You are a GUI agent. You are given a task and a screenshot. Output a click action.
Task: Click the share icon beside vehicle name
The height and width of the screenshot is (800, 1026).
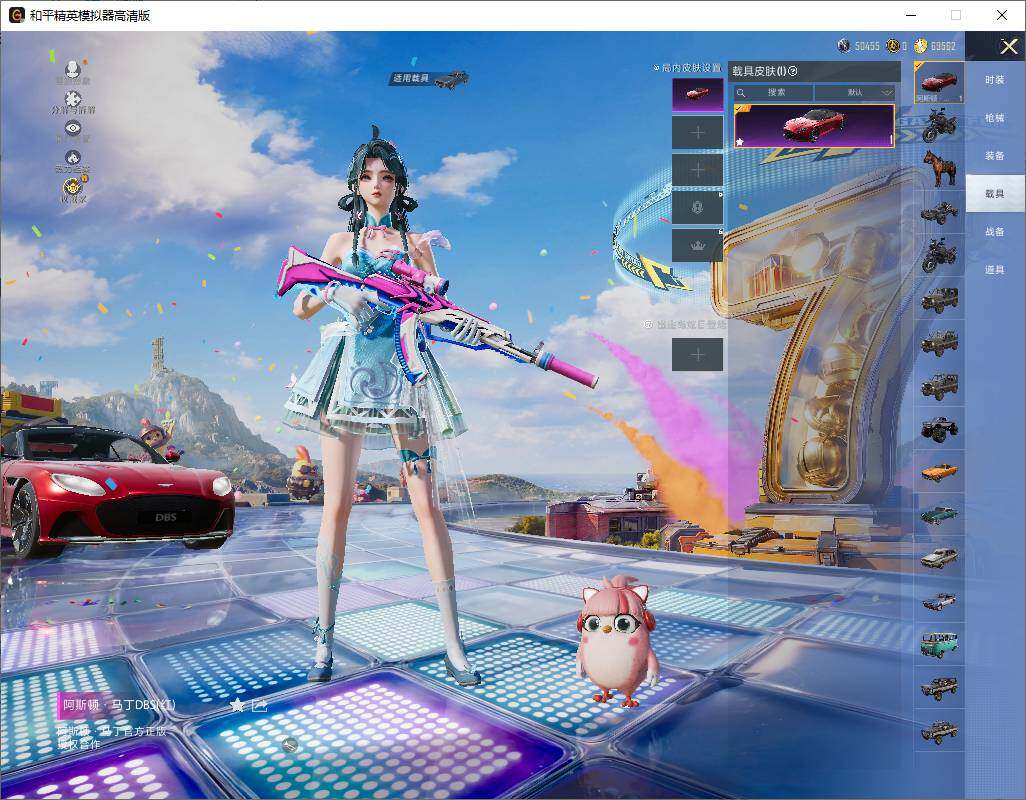tap(259, 705)
